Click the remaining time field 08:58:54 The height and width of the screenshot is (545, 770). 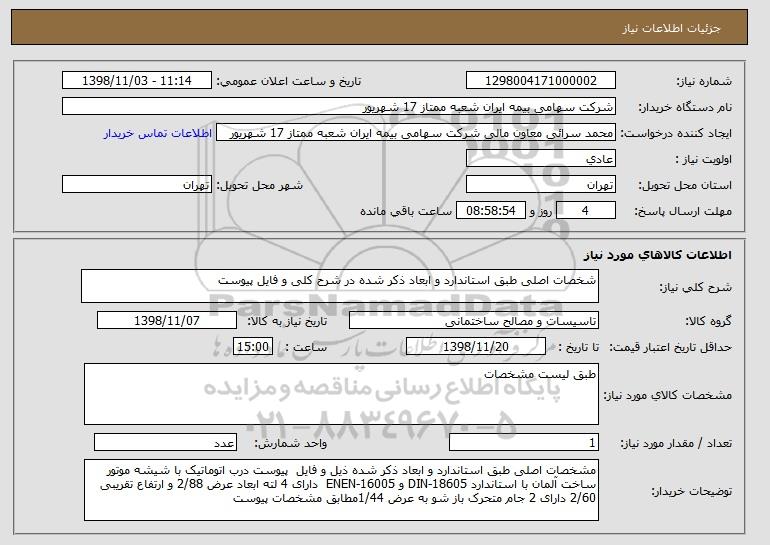491,211
